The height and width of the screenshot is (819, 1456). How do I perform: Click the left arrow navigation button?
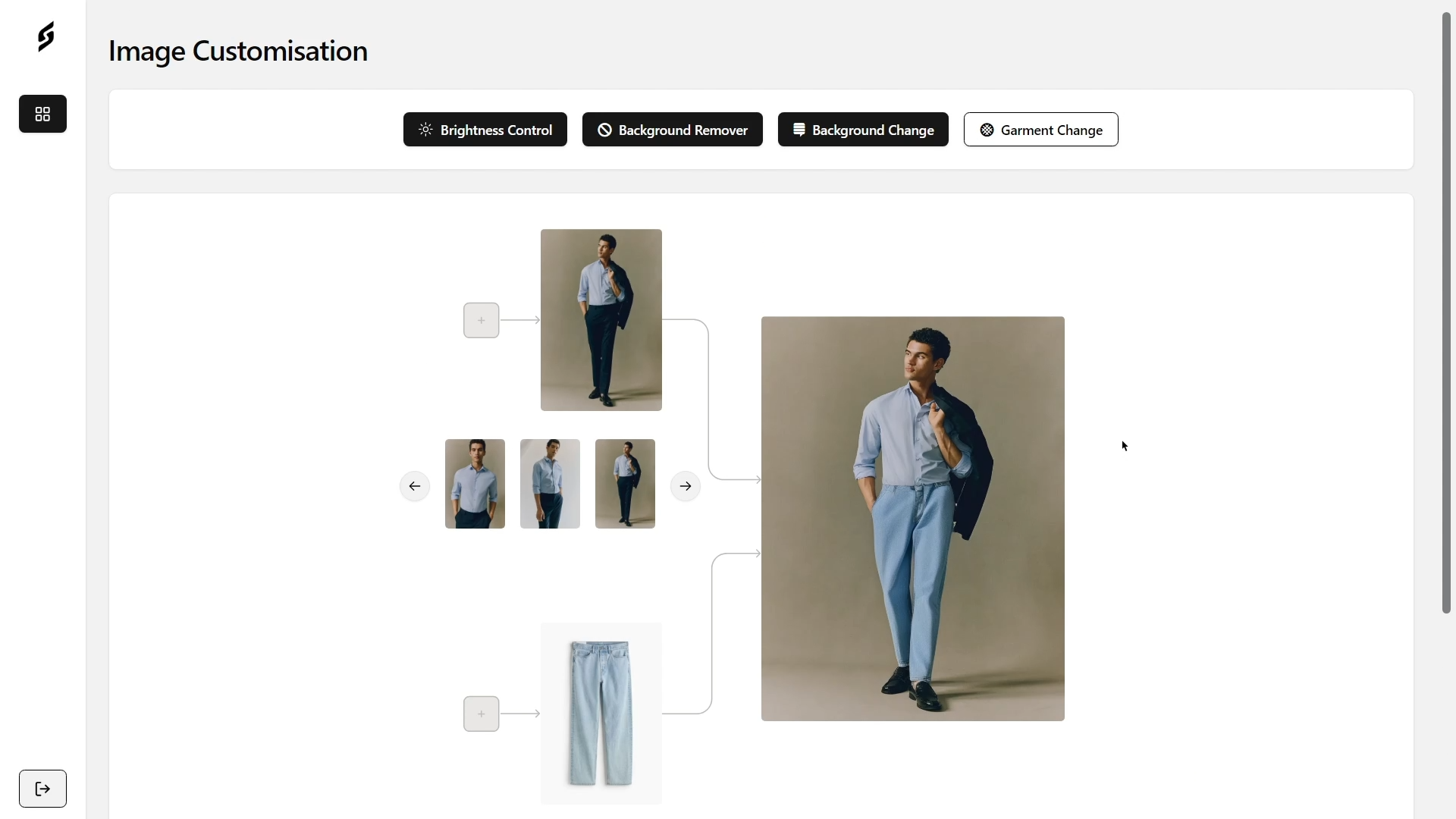(414, 486)
